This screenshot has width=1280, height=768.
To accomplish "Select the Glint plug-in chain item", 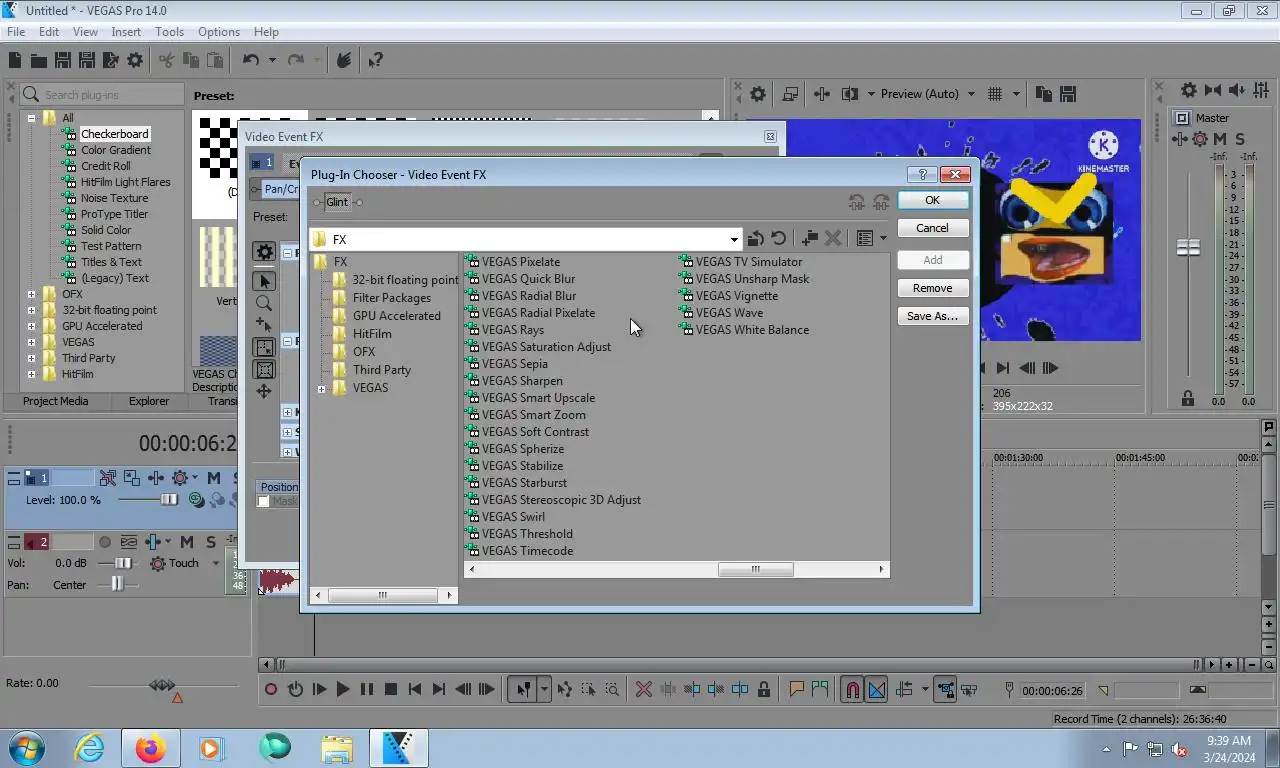I will pyautogui.click(x=337, y=202).
